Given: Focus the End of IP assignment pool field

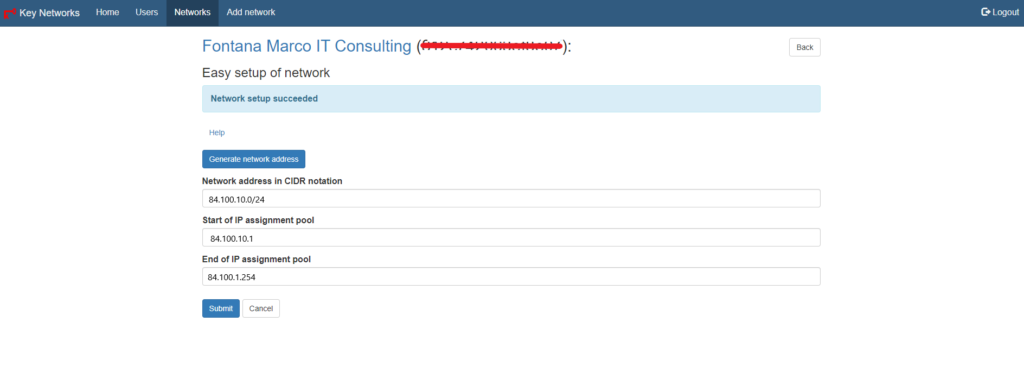Looking at the screenshot, I should tap(511, 277).
